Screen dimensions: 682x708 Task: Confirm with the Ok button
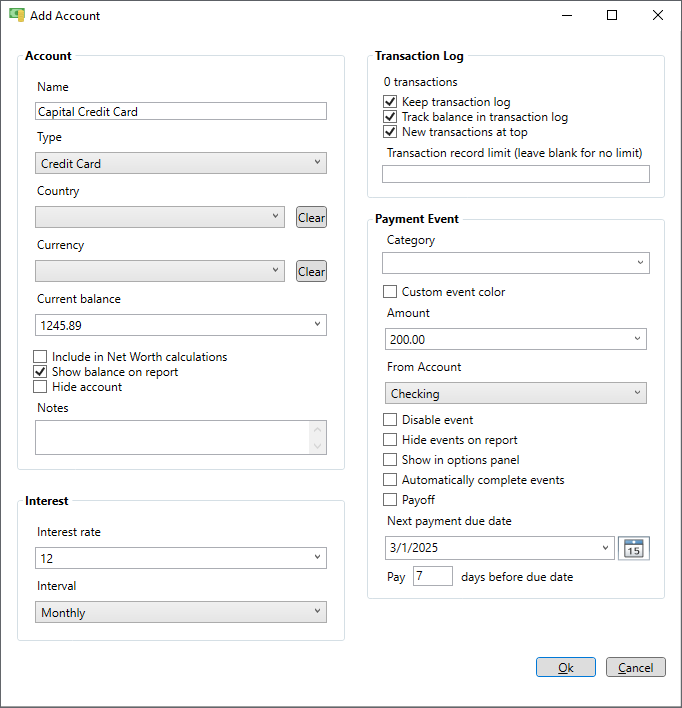point(565,667)
